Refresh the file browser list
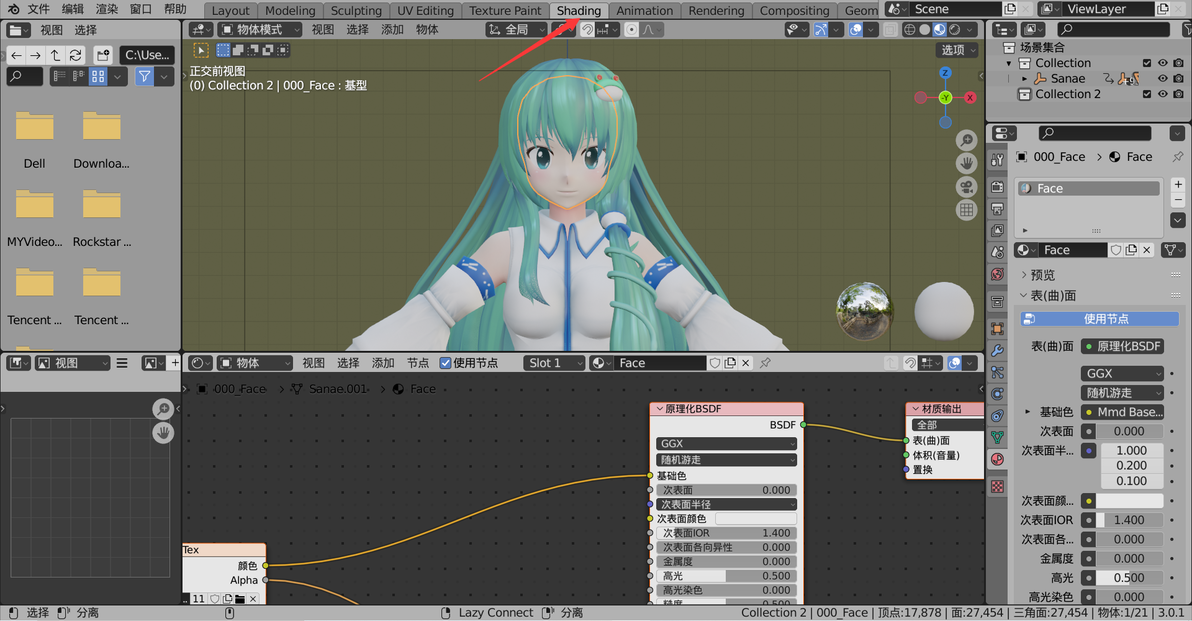1192x621 pixels. 75,55
